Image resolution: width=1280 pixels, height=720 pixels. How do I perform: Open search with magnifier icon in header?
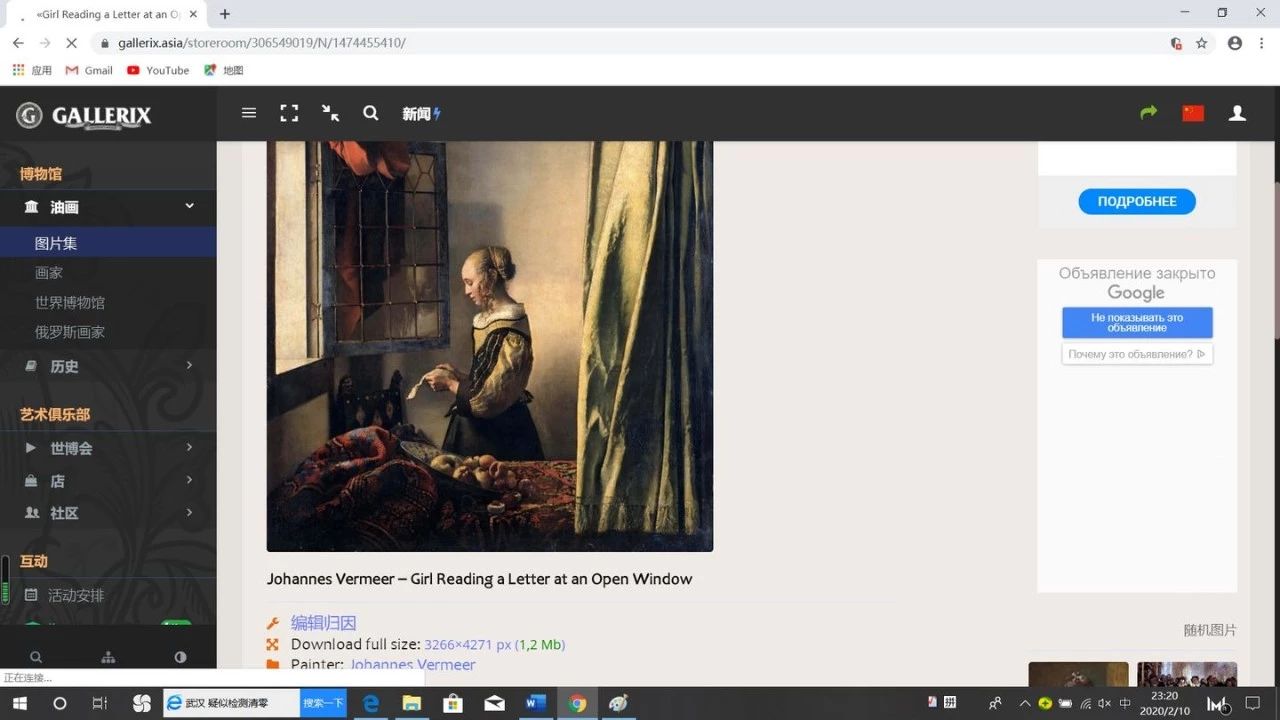(x=371, y=113)
